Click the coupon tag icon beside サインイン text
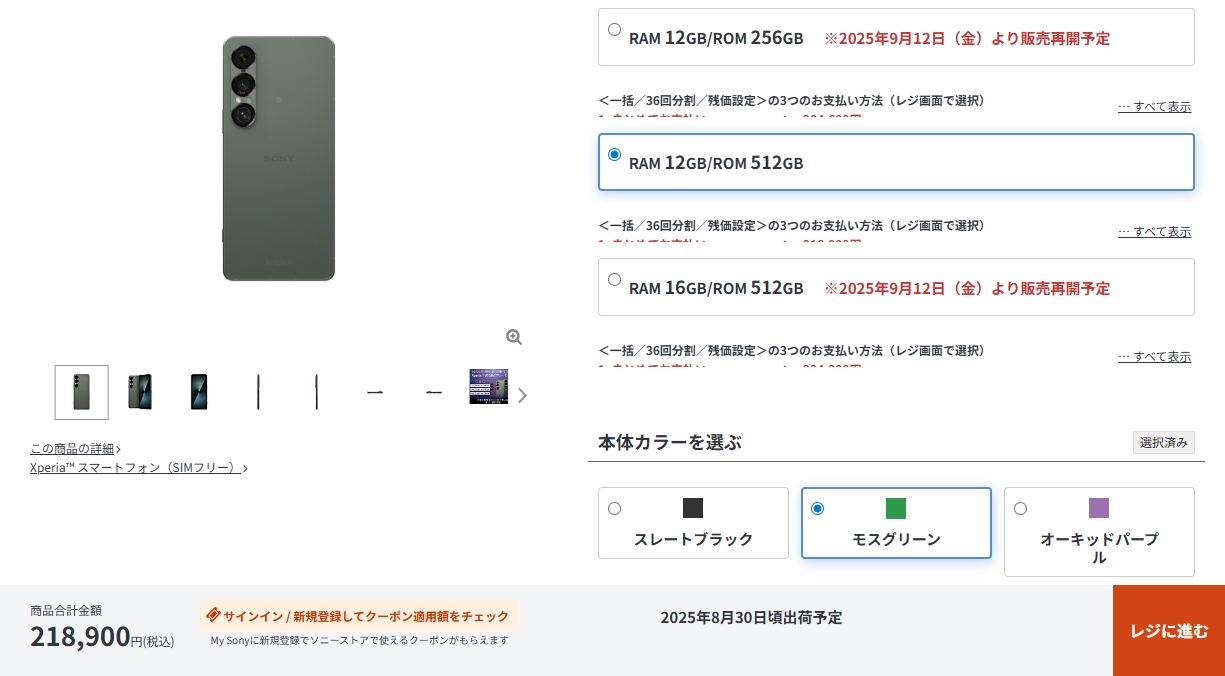Viewport: 1225px width, 676px height. [213, 615]
